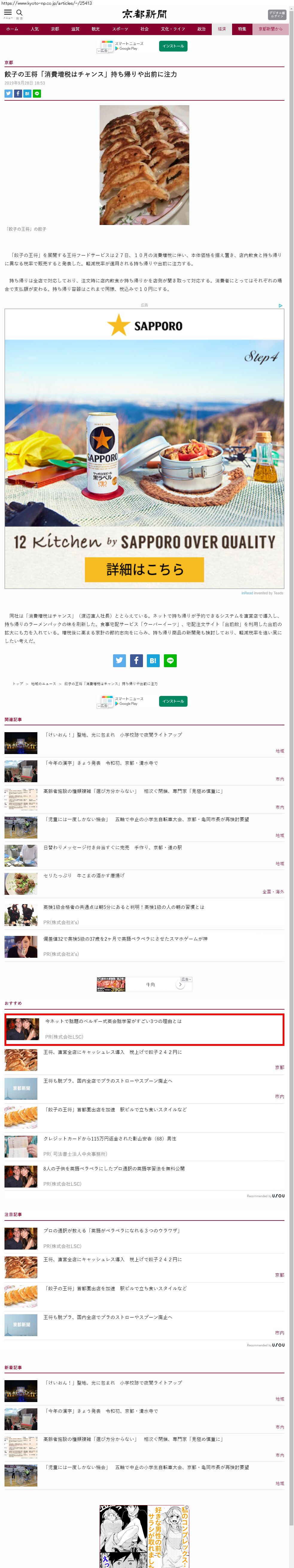Expand the 広告 dropdown on top SmartNews ad
Screen dimensions: 294x1568
(x=104, y=51)
